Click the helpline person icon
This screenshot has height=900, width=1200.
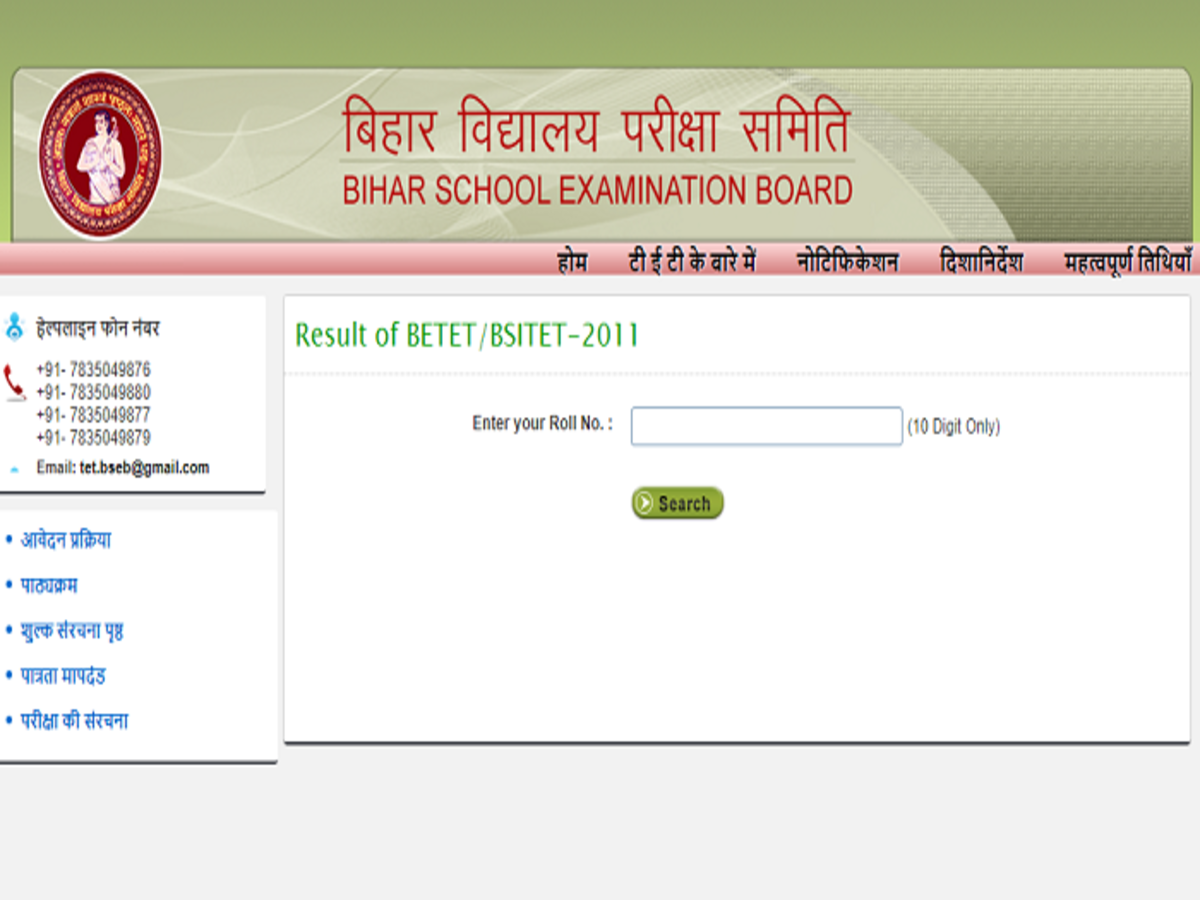pos(14,327)
